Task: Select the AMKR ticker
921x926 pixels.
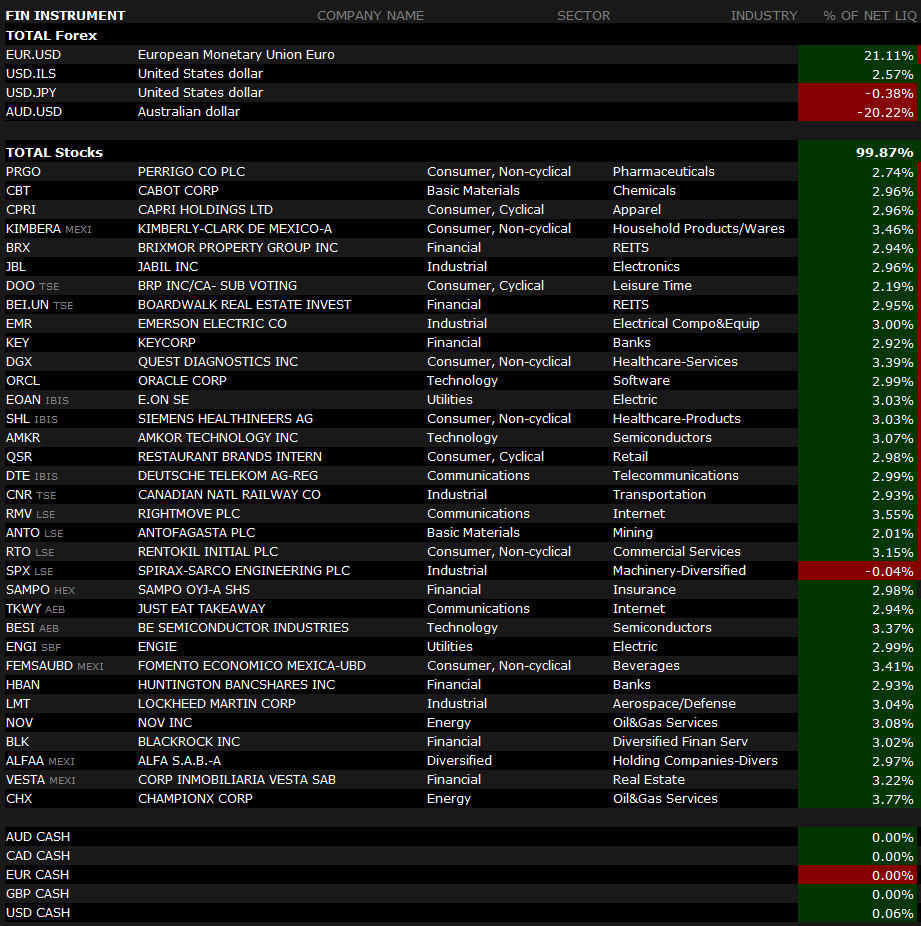Action: [23, 438]
